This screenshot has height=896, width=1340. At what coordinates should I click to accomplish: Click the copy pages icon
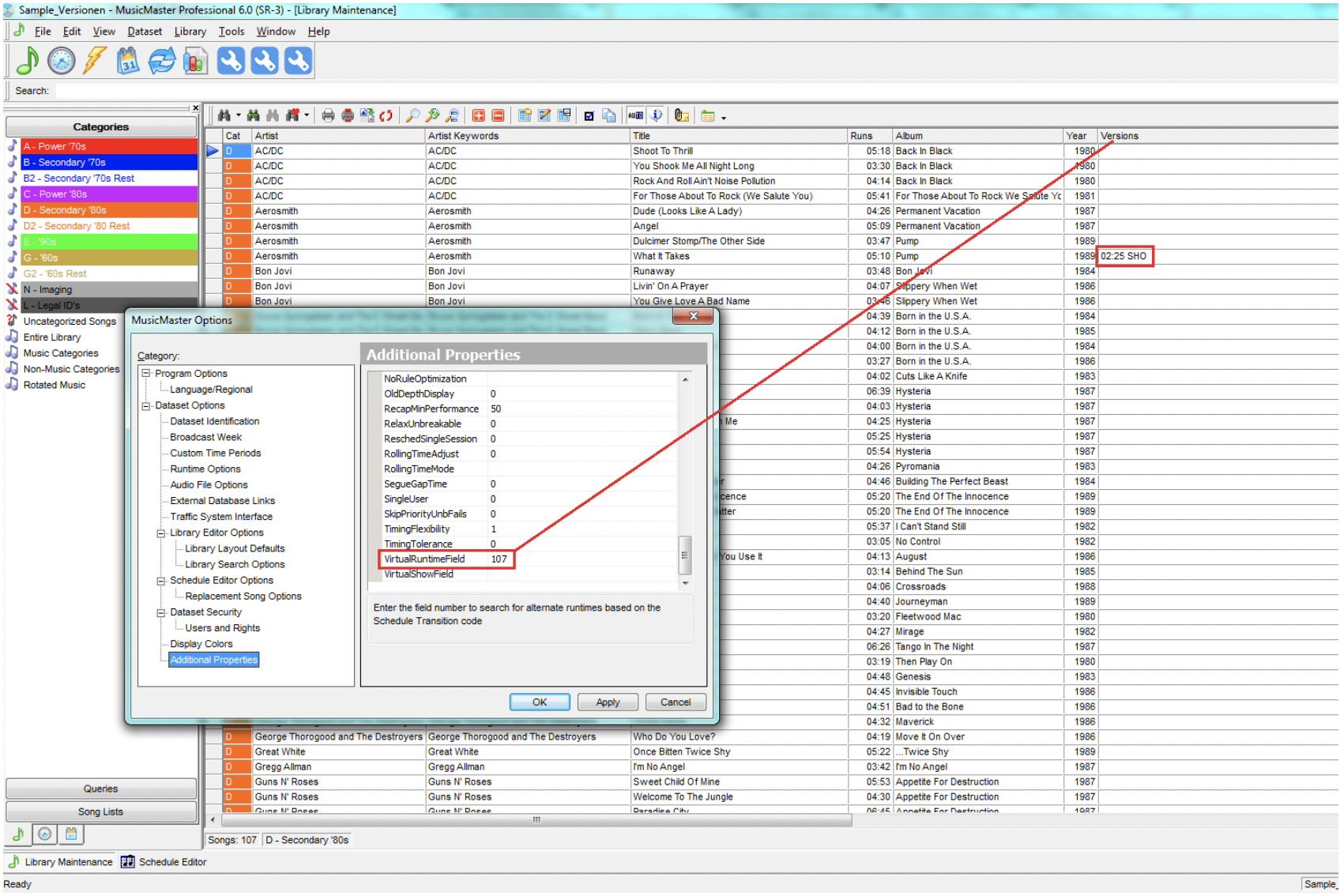coord(609,115)
